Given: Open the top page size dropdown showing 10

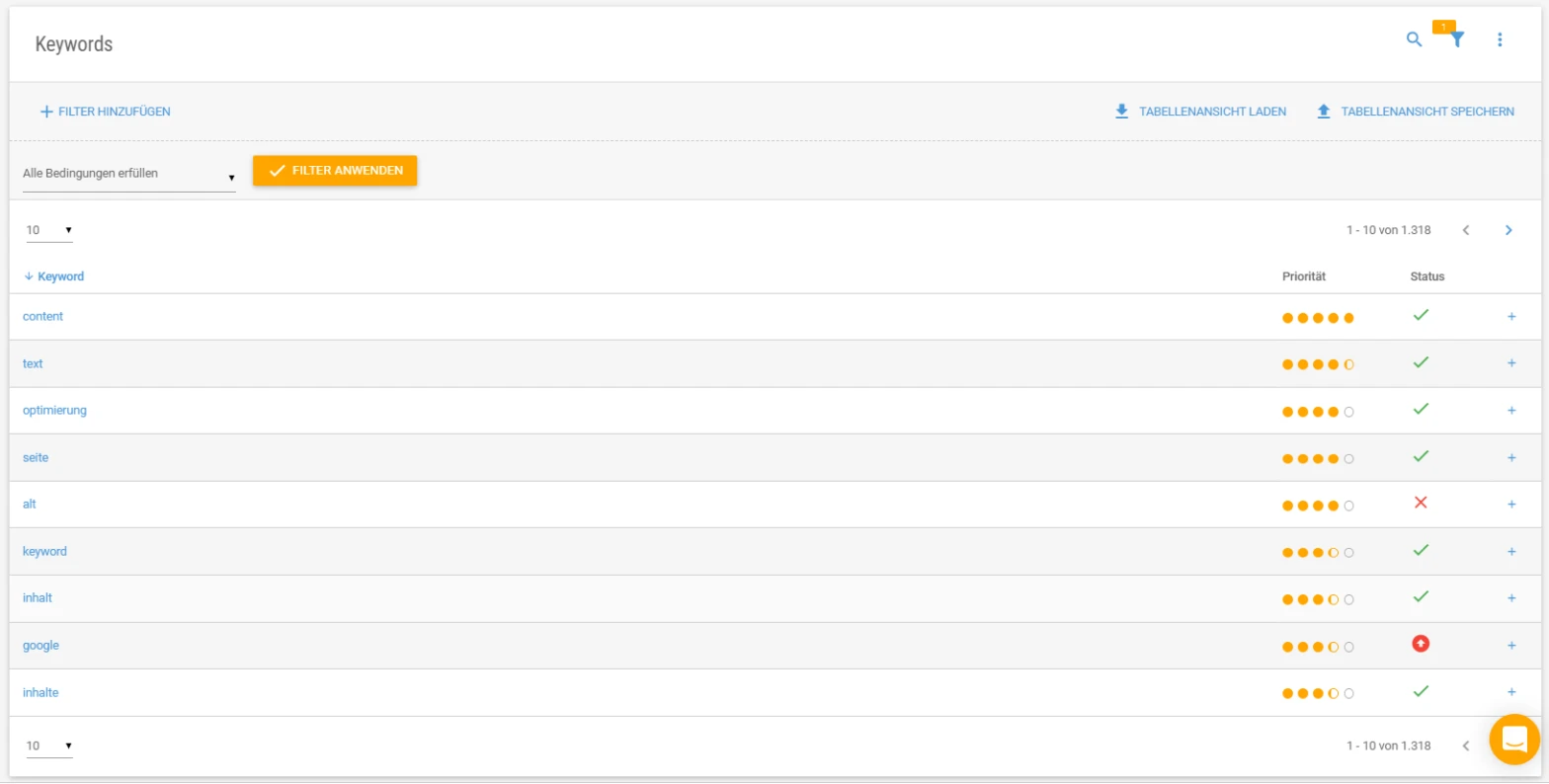Looking at the screenshot, I should (x=47, y=229).
